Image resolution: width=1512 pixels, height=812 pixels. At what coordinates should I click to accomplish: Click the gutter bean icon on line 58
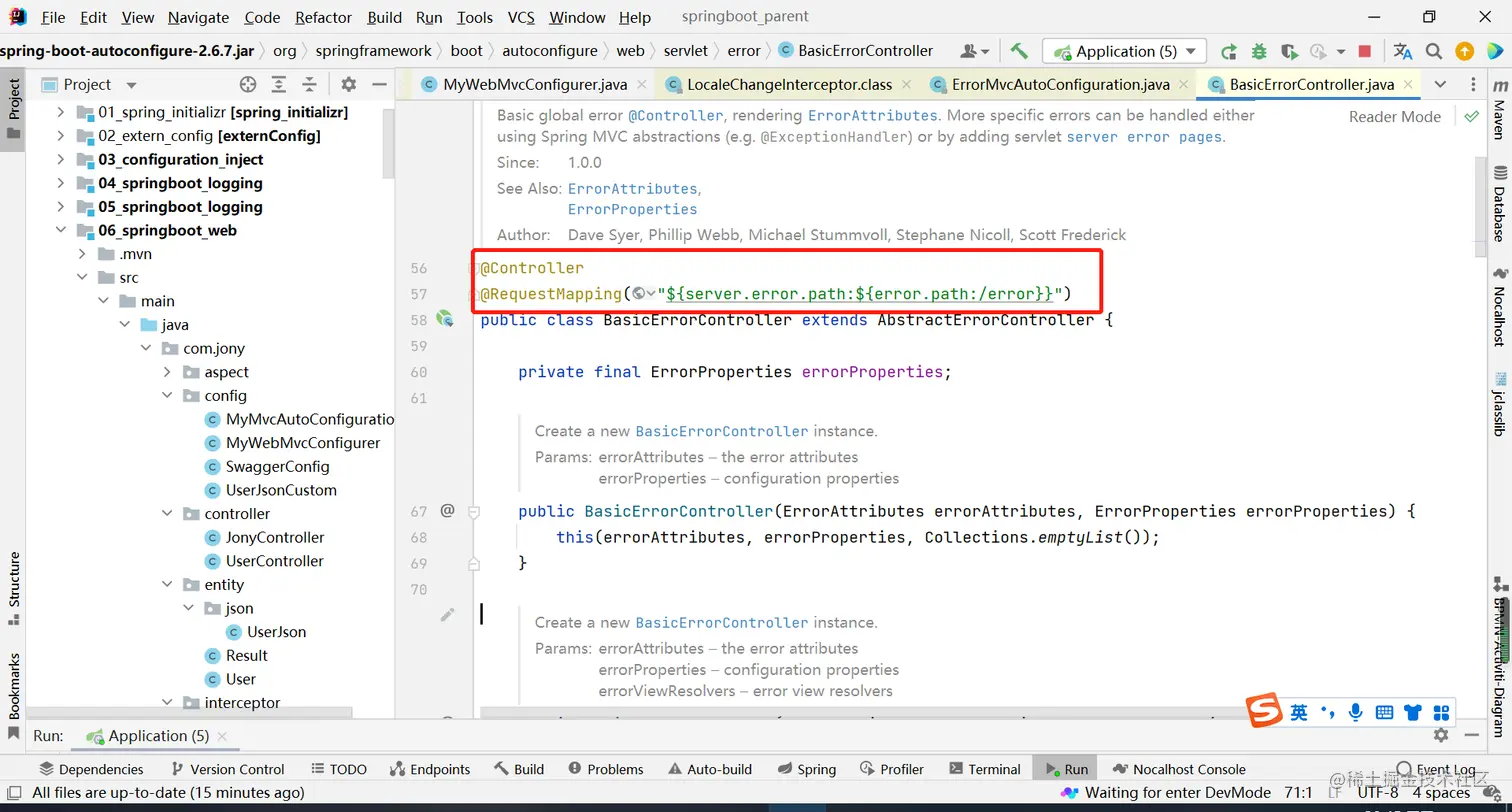click(445, 319)
